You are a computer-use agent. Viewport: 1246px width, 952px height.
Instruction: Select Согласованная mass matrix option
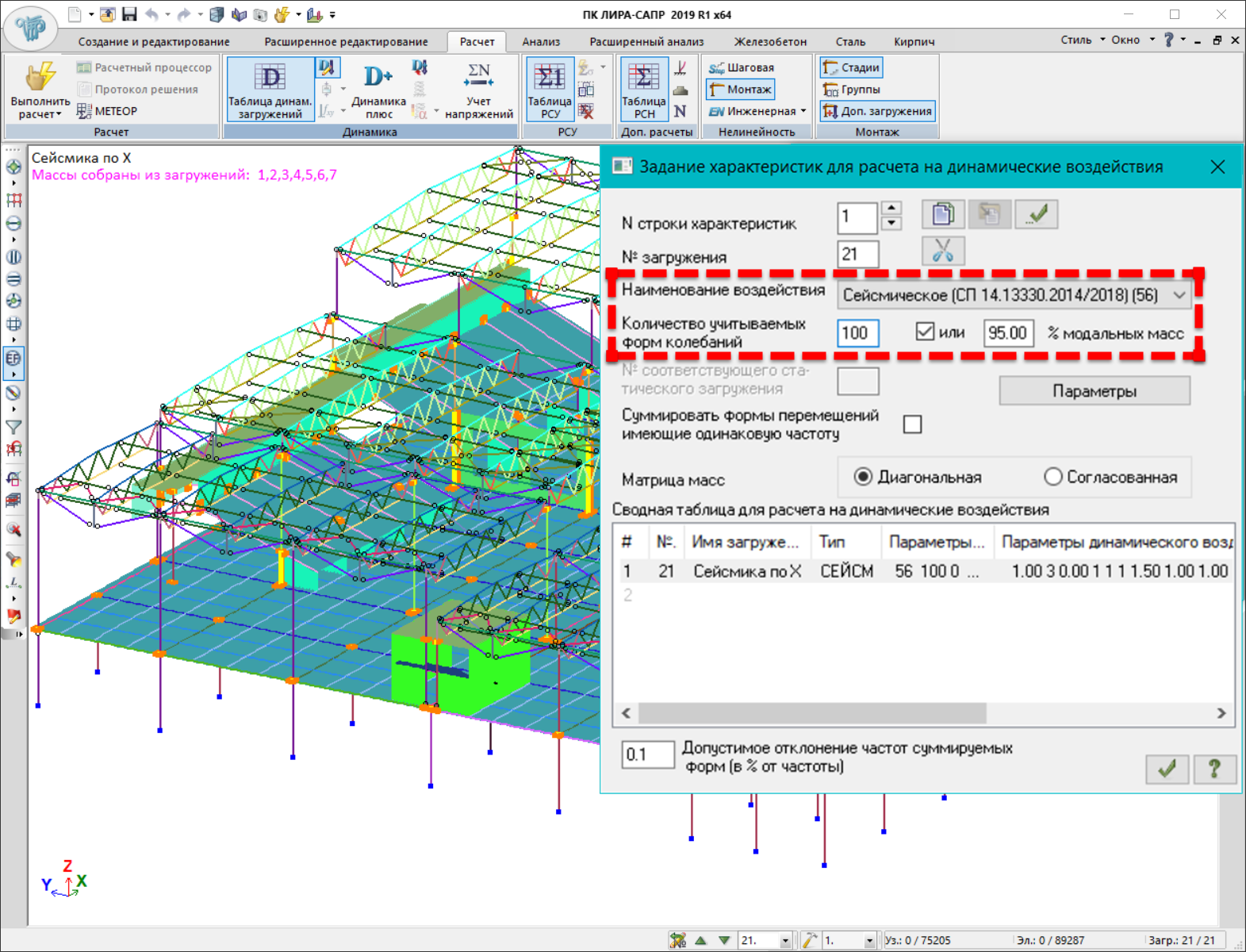click(x=1053, y=477)
